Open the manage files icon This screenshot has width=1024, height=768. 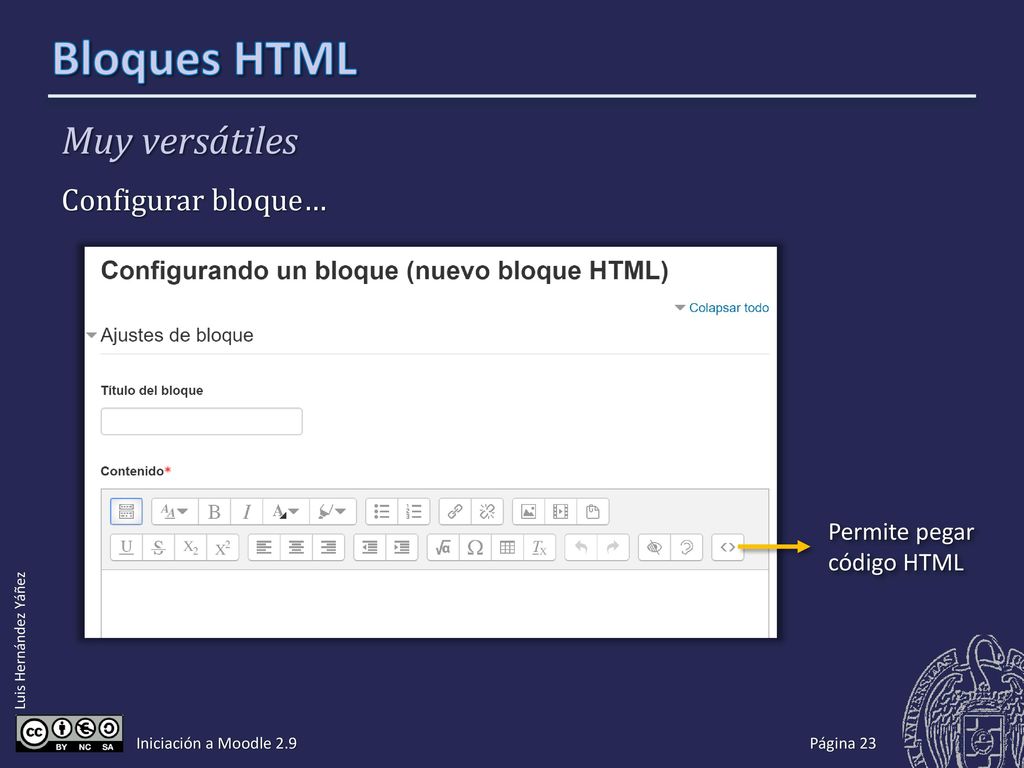click(x=592, y=511)
